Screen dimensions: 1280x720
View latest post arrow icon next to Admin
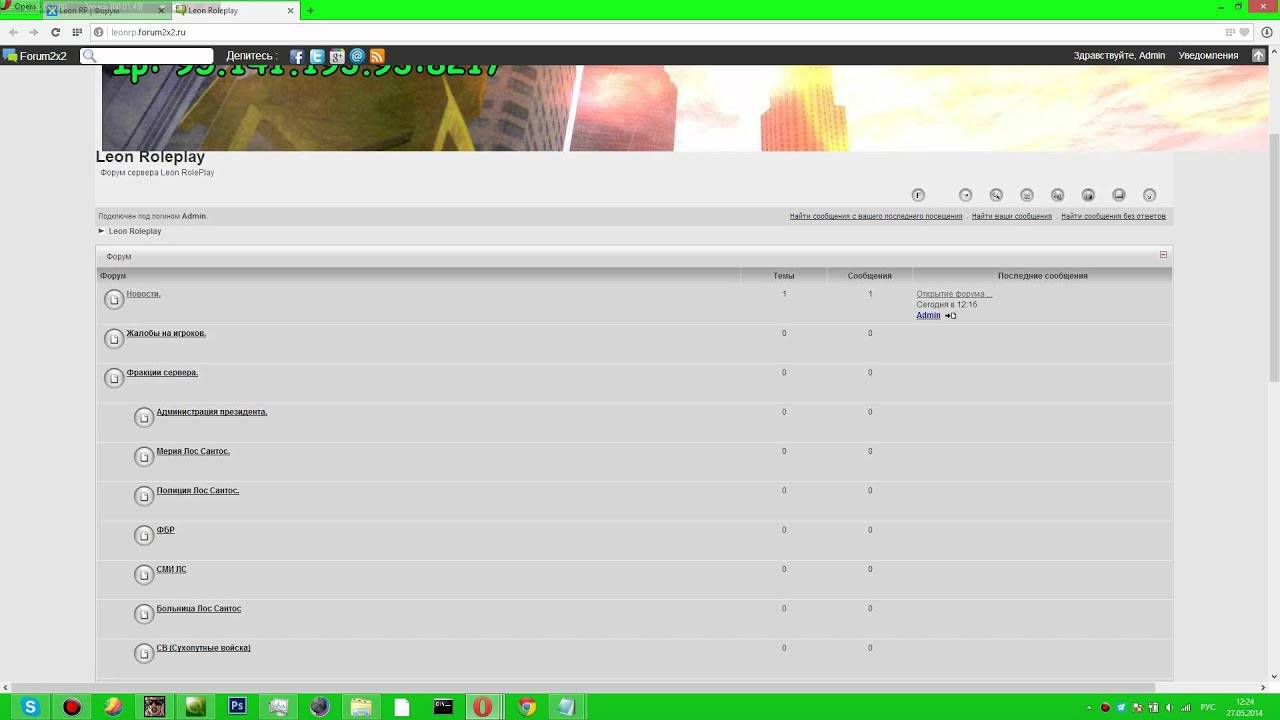(950, 316)
